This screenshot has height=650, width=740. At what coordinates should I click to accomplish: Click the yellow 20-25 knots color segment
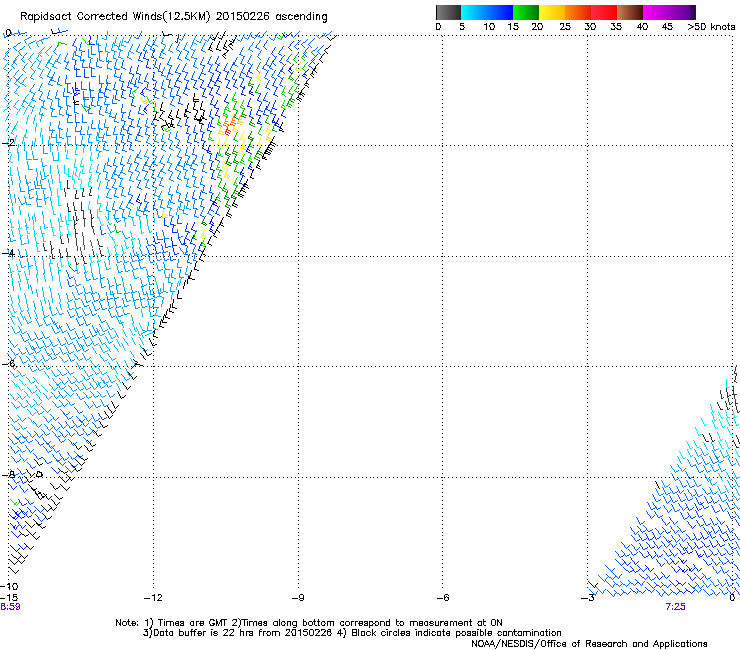[552, 12]
